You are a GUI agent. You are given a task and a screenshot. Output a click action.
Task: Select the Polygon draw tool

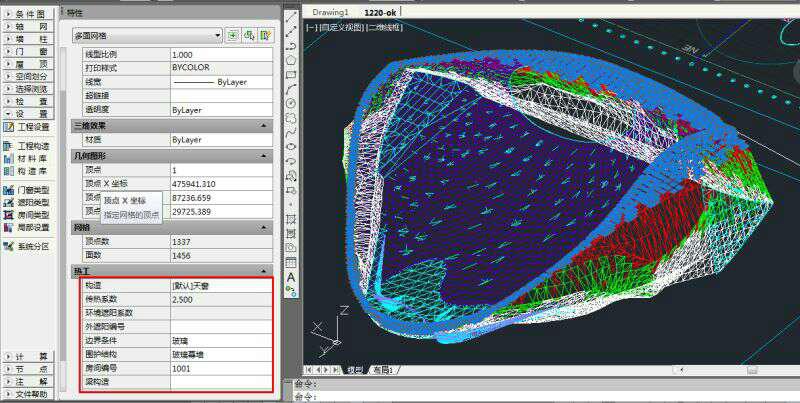click(x=291, y=60)
